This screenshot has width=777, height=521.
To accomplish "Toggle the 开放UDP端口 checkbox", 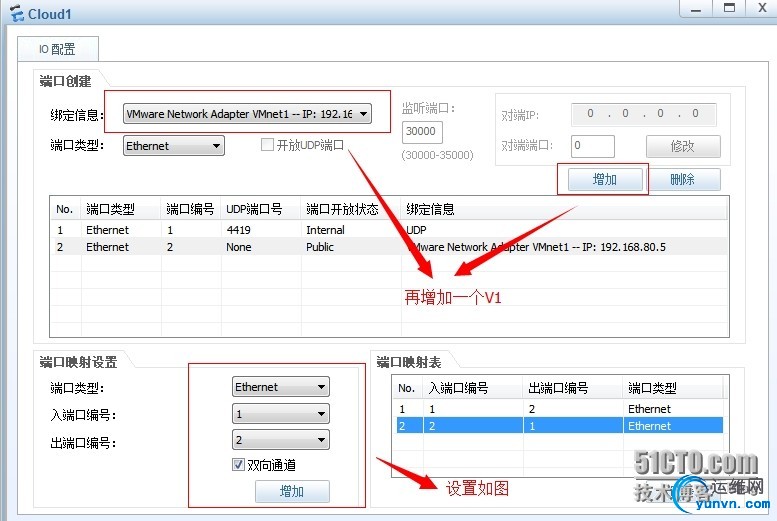I will 267,145.
